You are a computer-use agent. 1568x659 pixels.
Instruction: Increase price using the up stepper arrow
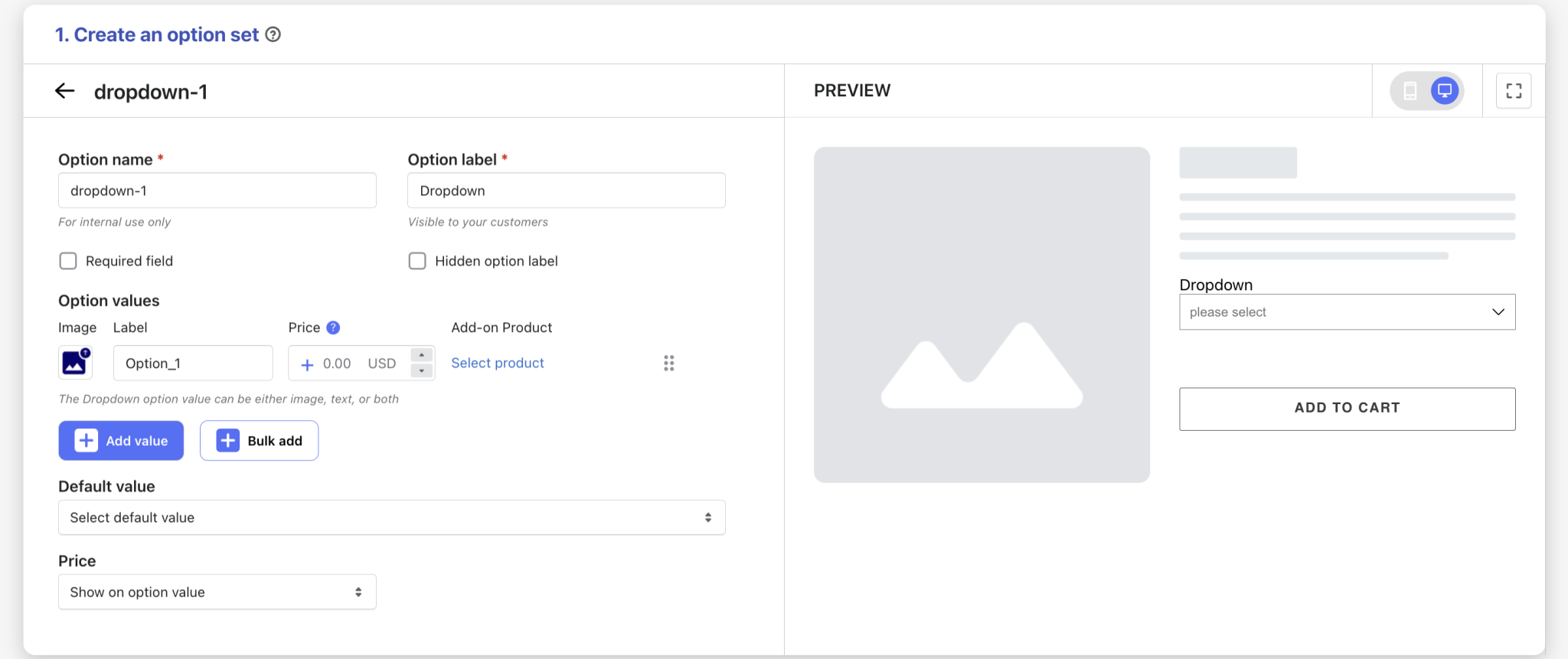(422, 355)
